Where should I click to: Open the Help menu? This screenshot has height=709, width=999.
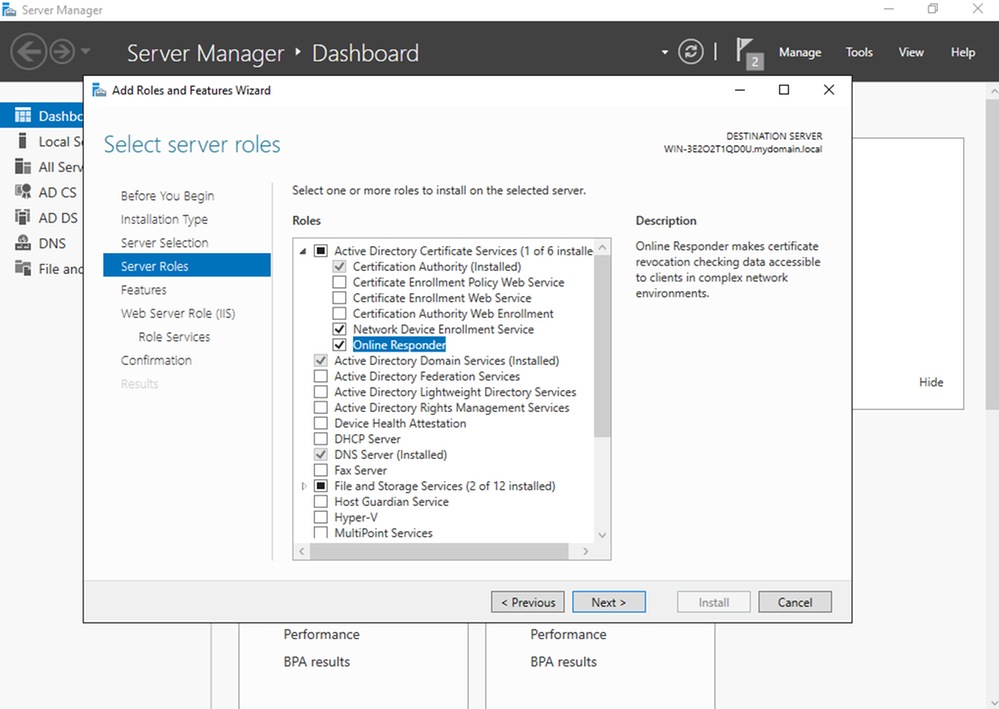963,52
